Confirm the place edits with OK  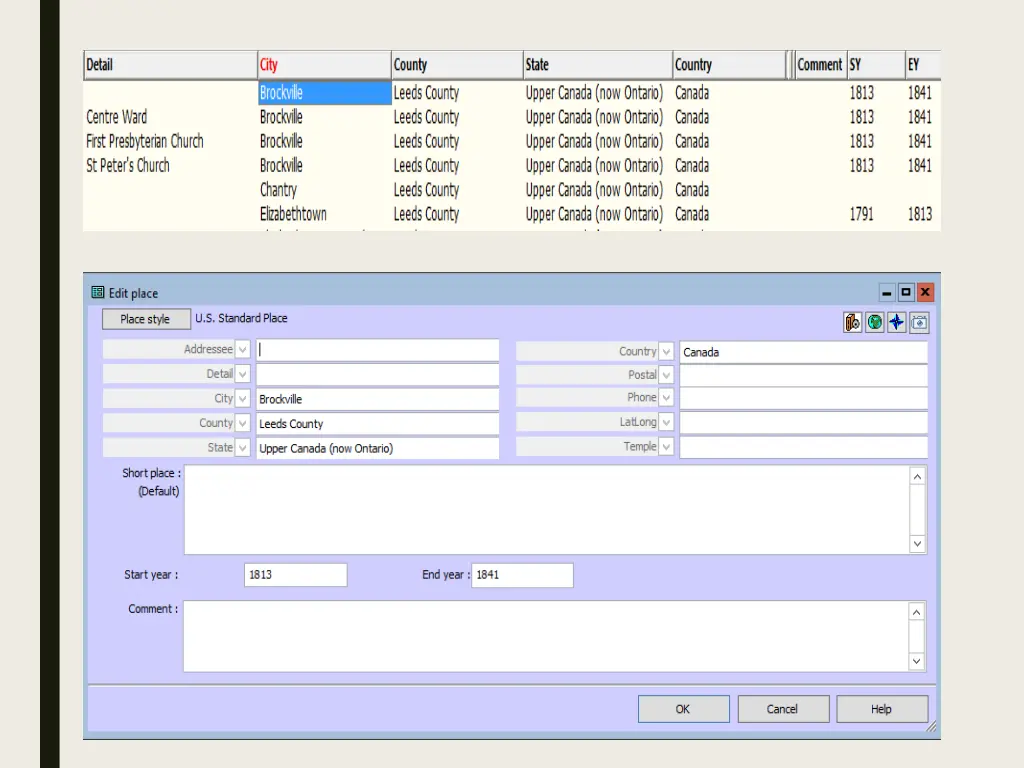click(x=683, y=709)
